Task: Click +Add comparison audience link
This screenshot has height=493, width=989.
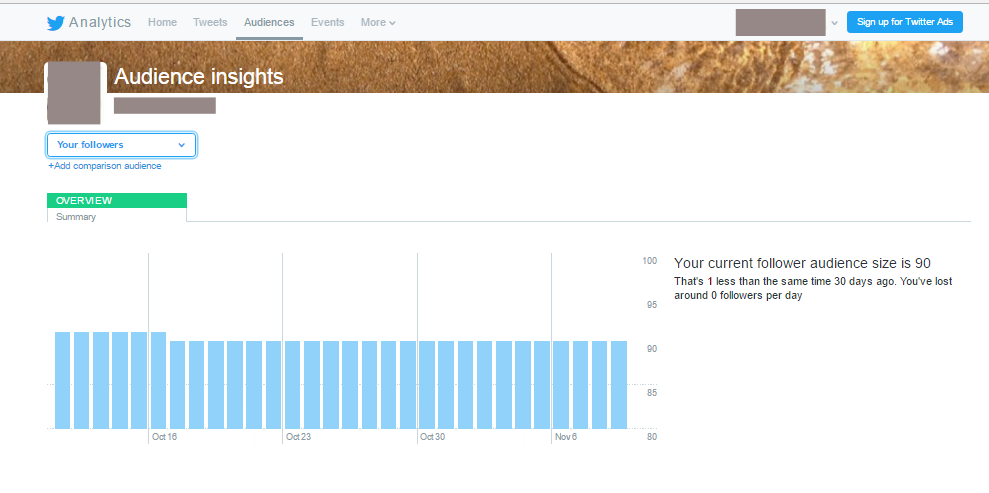Action: coord(105,166)
